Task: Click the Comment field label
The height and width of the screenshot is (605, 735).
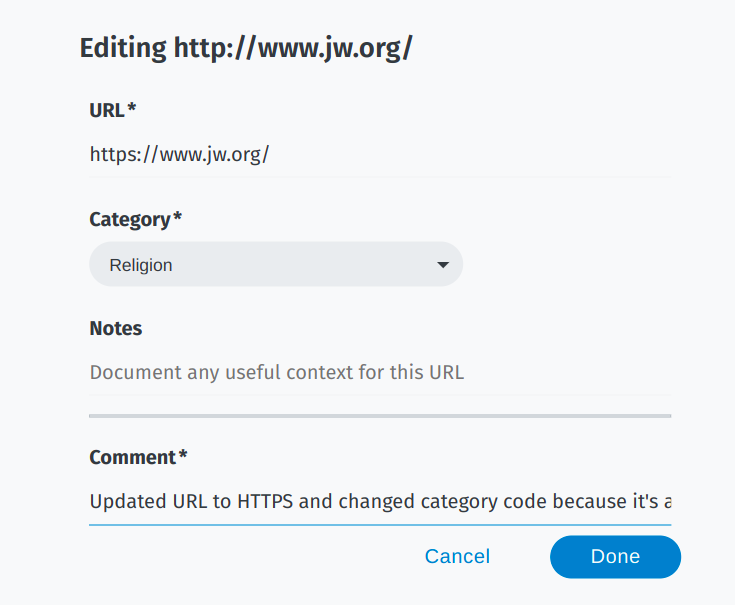Action: coord(132,457)
